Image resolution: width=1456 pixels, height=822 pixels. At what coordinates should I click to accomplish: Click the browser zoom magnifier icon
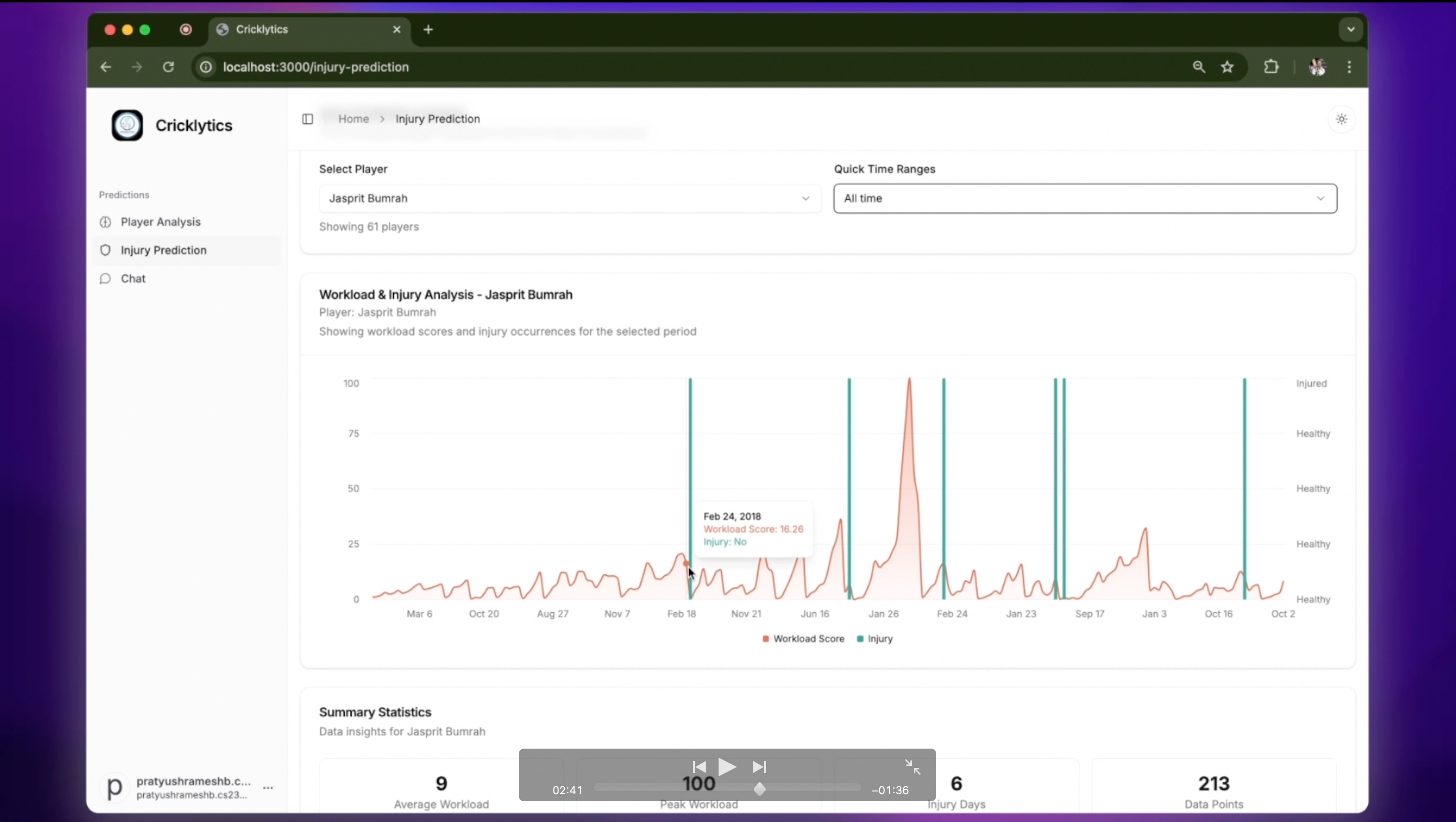[x=1199, y=67]
